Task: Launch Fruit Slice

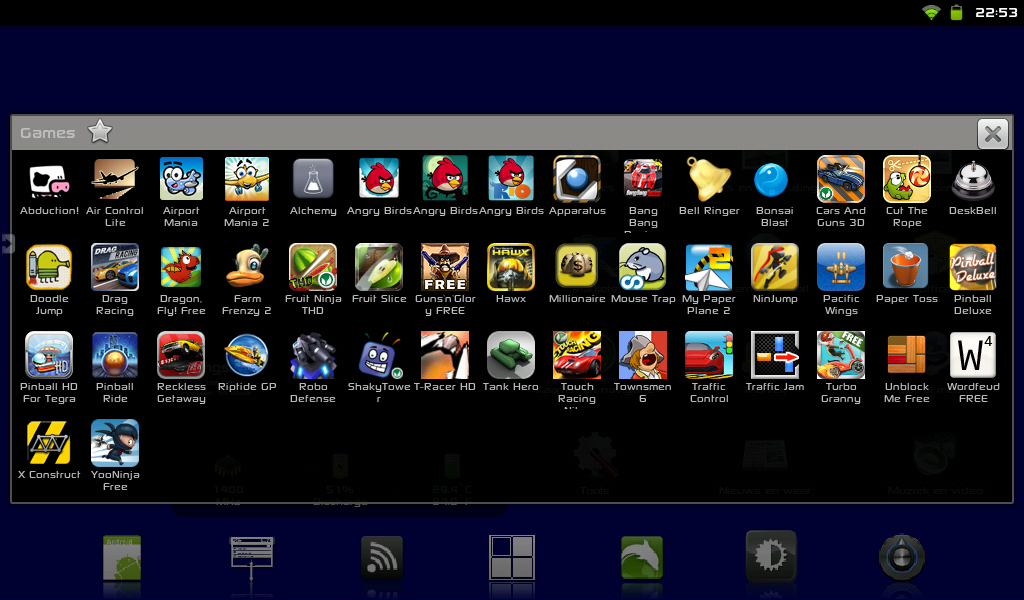Action: (379, 267)
